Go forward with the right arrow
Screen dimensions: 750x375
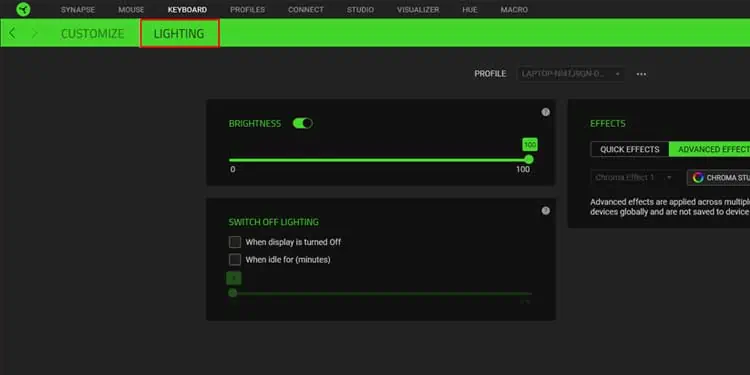34,33
